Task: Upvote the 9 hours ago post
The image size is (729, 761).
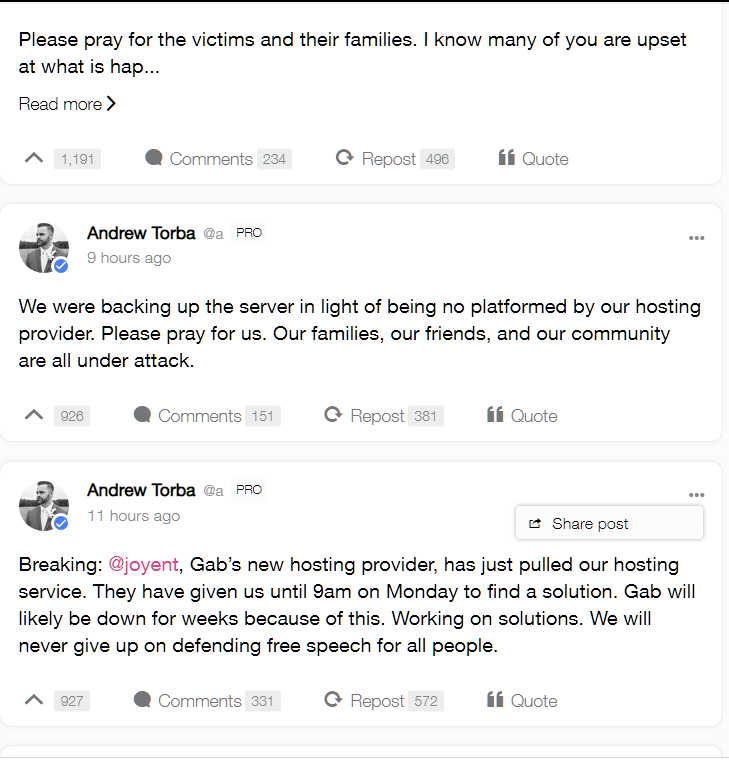Action: pos(34,415)
